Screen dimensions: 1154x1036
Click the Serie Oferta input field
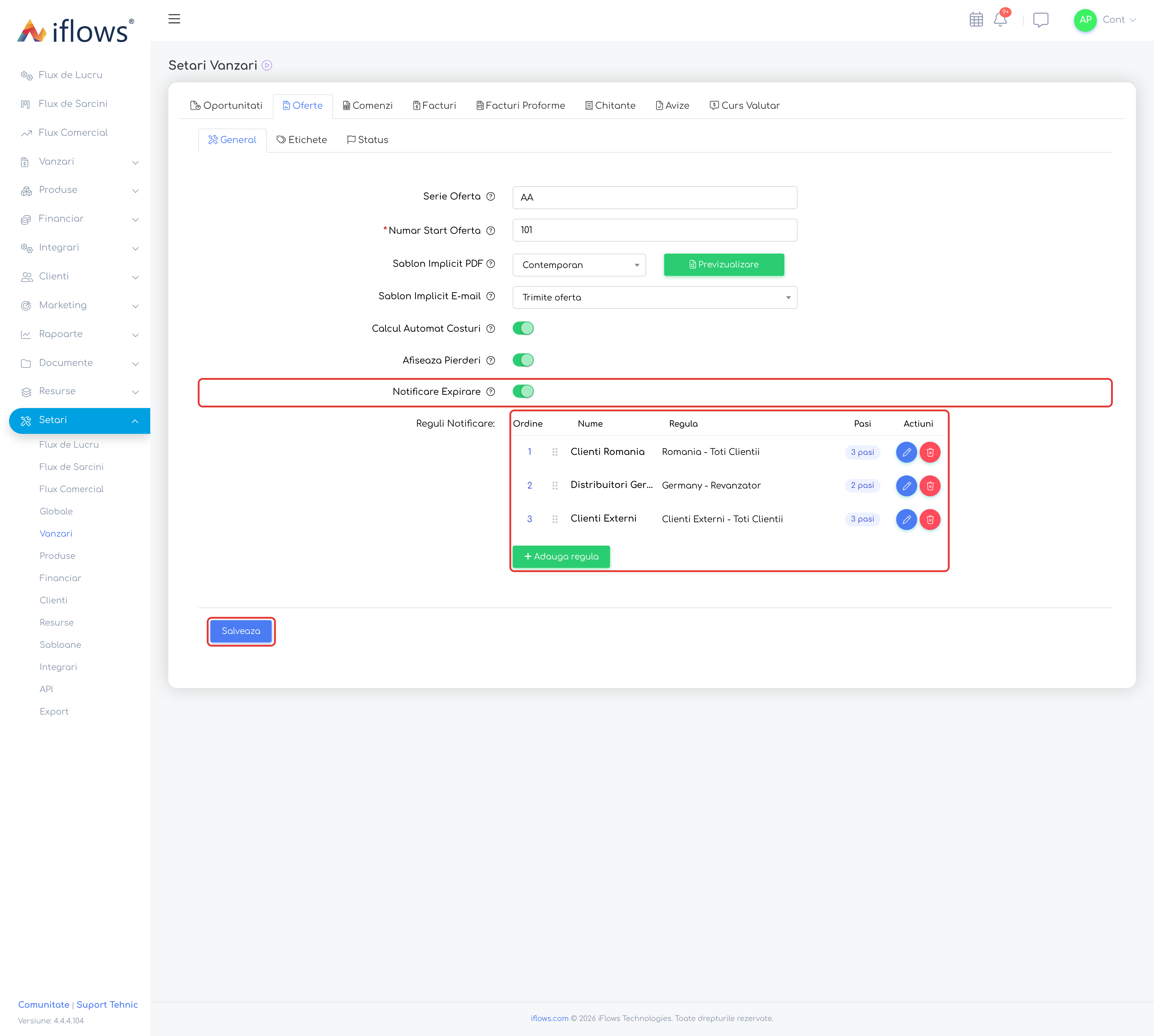click(655, 197)
